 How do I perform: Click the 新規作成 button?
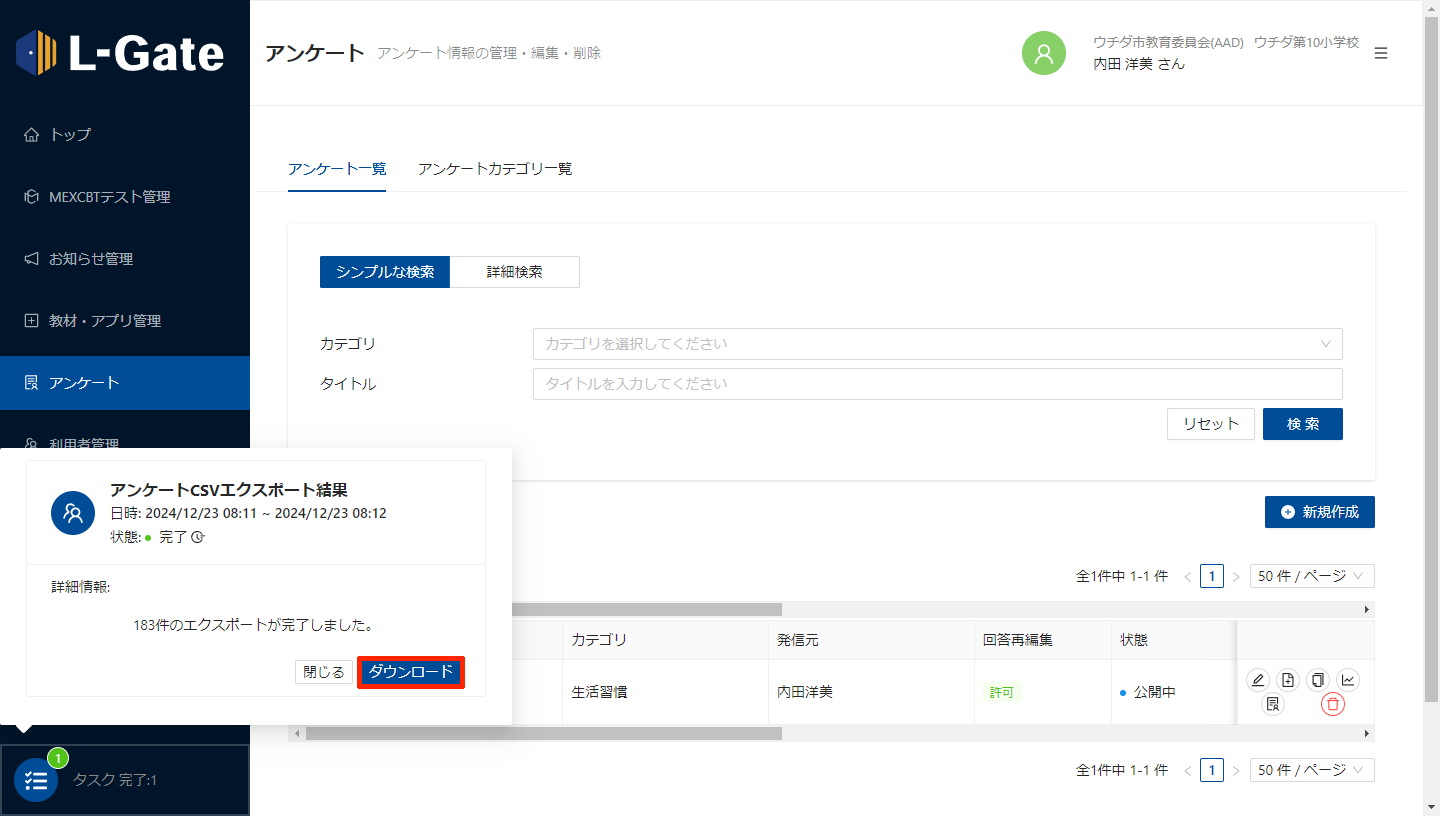(1319, 512)
